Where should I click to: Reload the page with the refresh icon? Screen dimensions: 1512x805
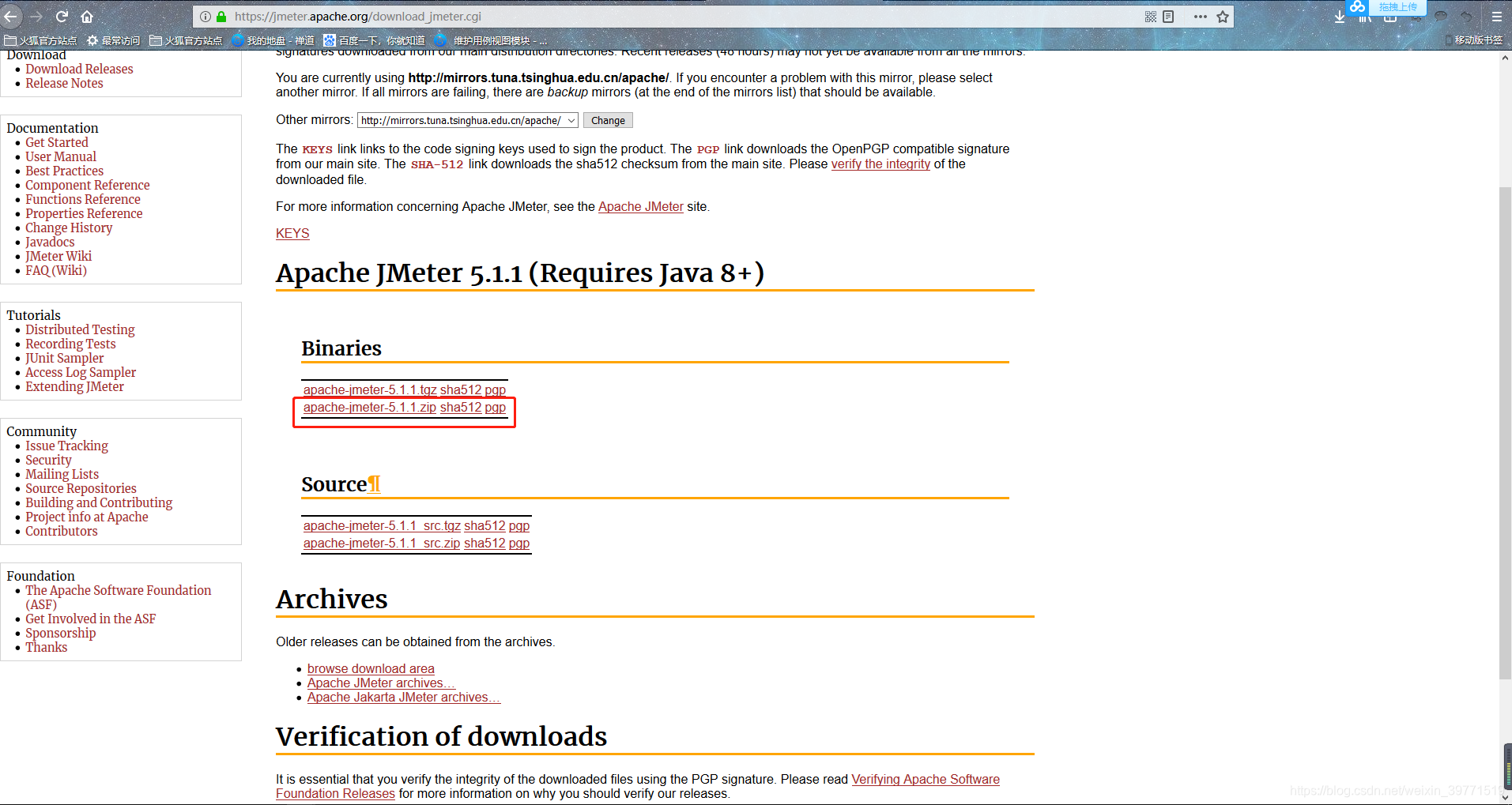pos(62,16)
